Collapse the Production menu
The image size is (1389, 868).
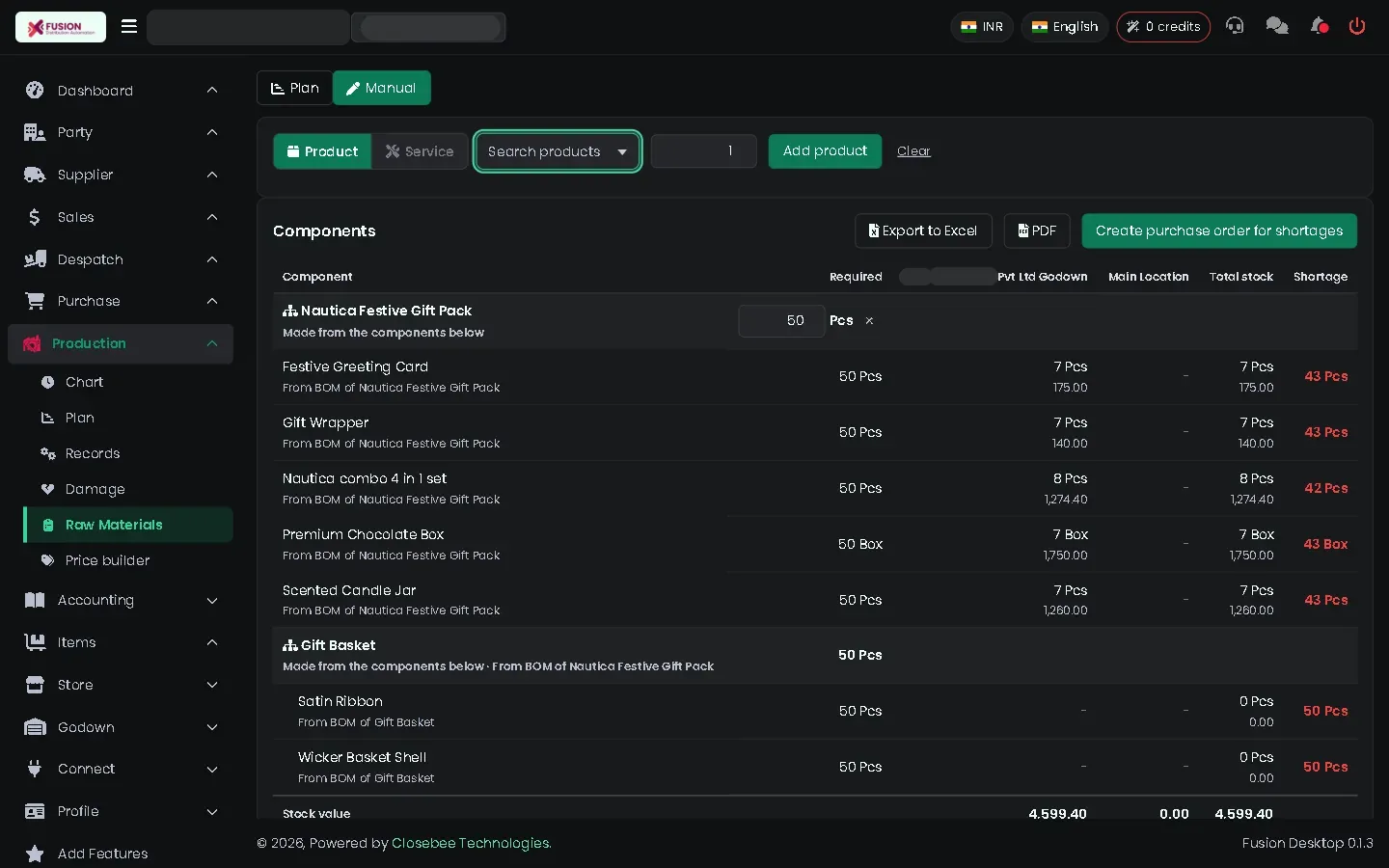[x=121, y=343]
